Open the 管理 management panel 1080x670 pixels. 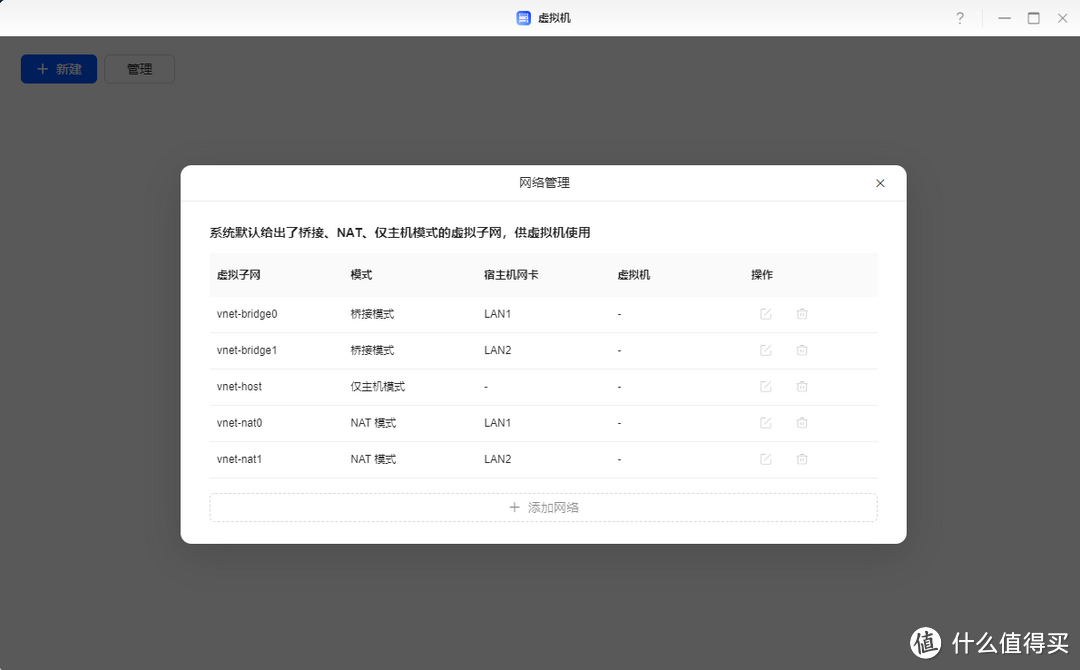(x=139, y=68)
